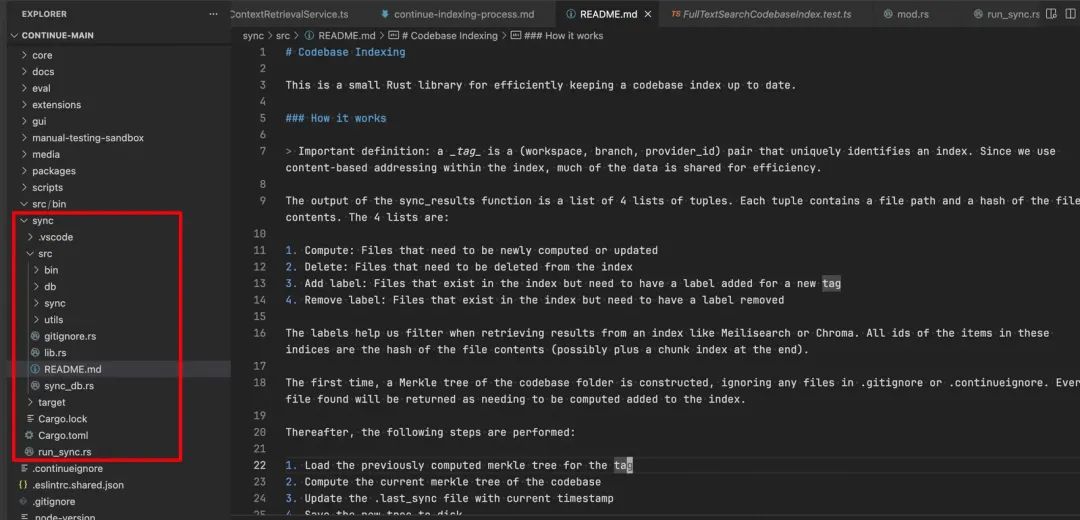
Task: Click the Rust icon beside run_sync.rs in Explorer
Action: pyautogui.click(x=29, y=452)
